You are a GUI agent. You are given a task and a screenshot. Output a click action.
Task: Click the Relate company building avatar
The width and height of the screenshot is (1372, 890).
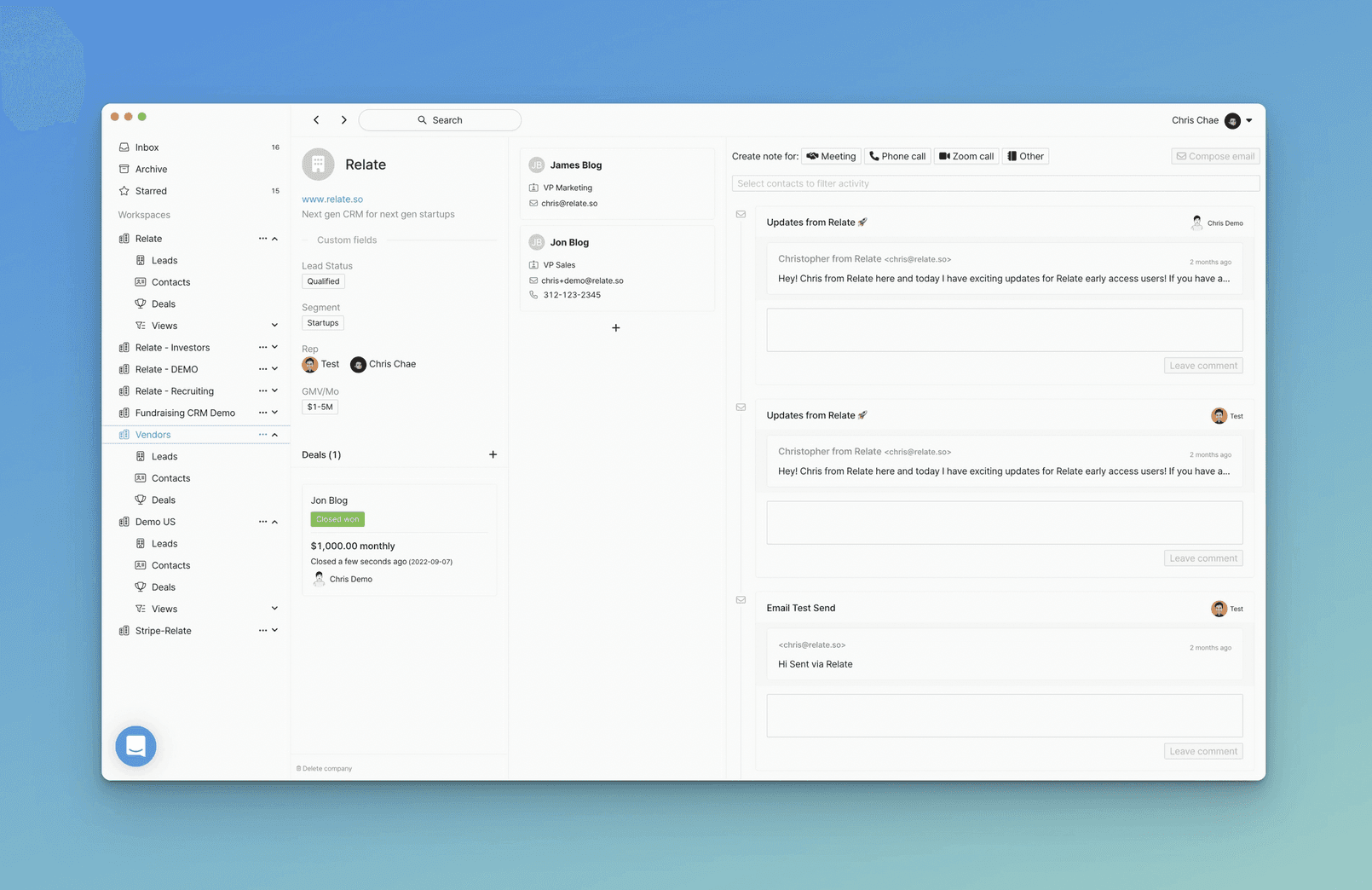[x=318, y=165]
